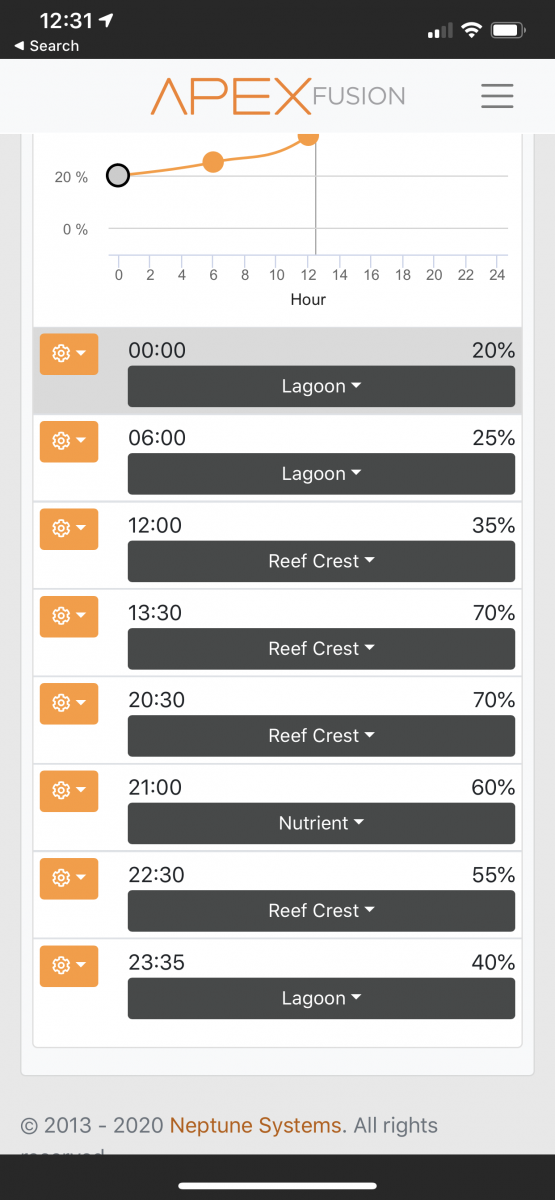Image resolution: width=555 pixels, height=1200 pixels.
Task: Open gear settings for 20:30 entry
Action: click(x=69, y=703)
